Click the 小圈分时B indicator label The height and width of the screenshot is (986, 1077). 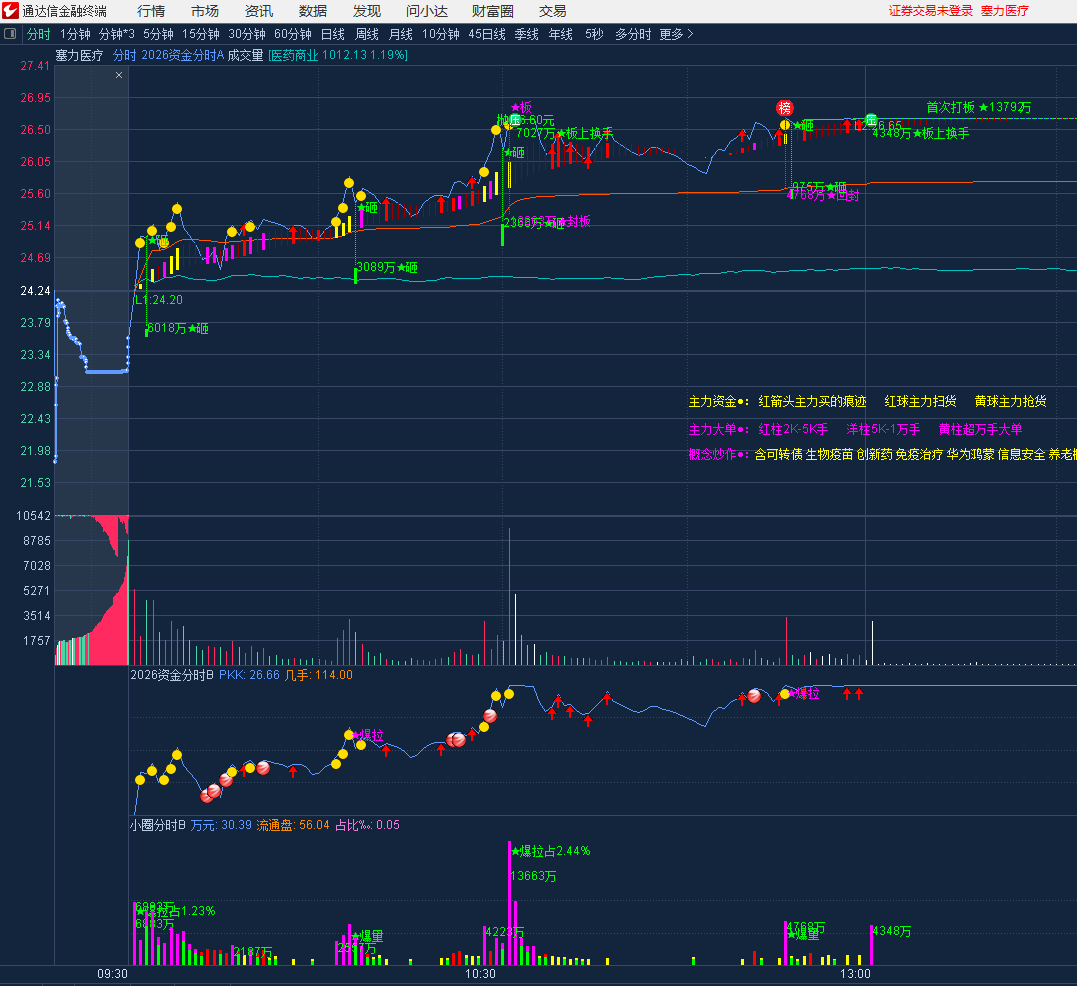tap(158, 825)
